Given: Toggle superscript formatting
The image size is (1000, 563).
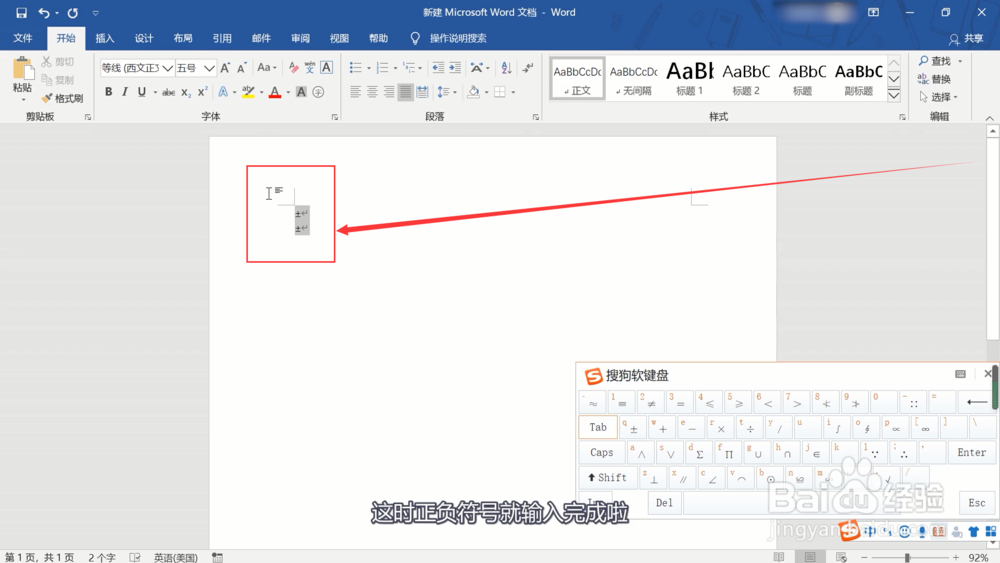Looking at the screenshot, I should pos(202,92).
